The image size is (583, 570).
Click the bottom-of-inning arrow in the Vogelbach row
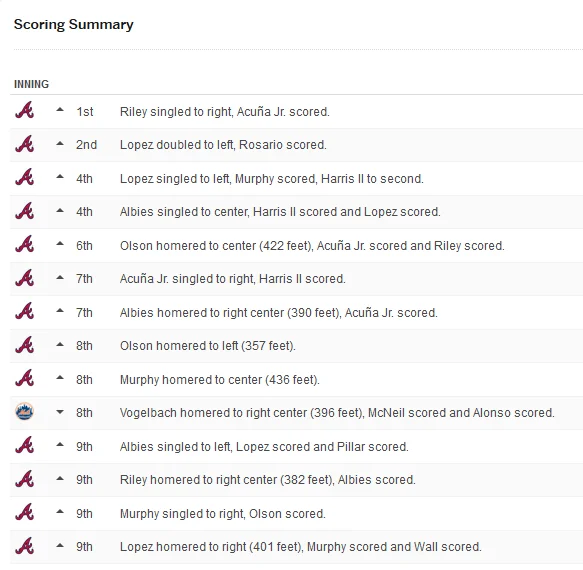60,412
